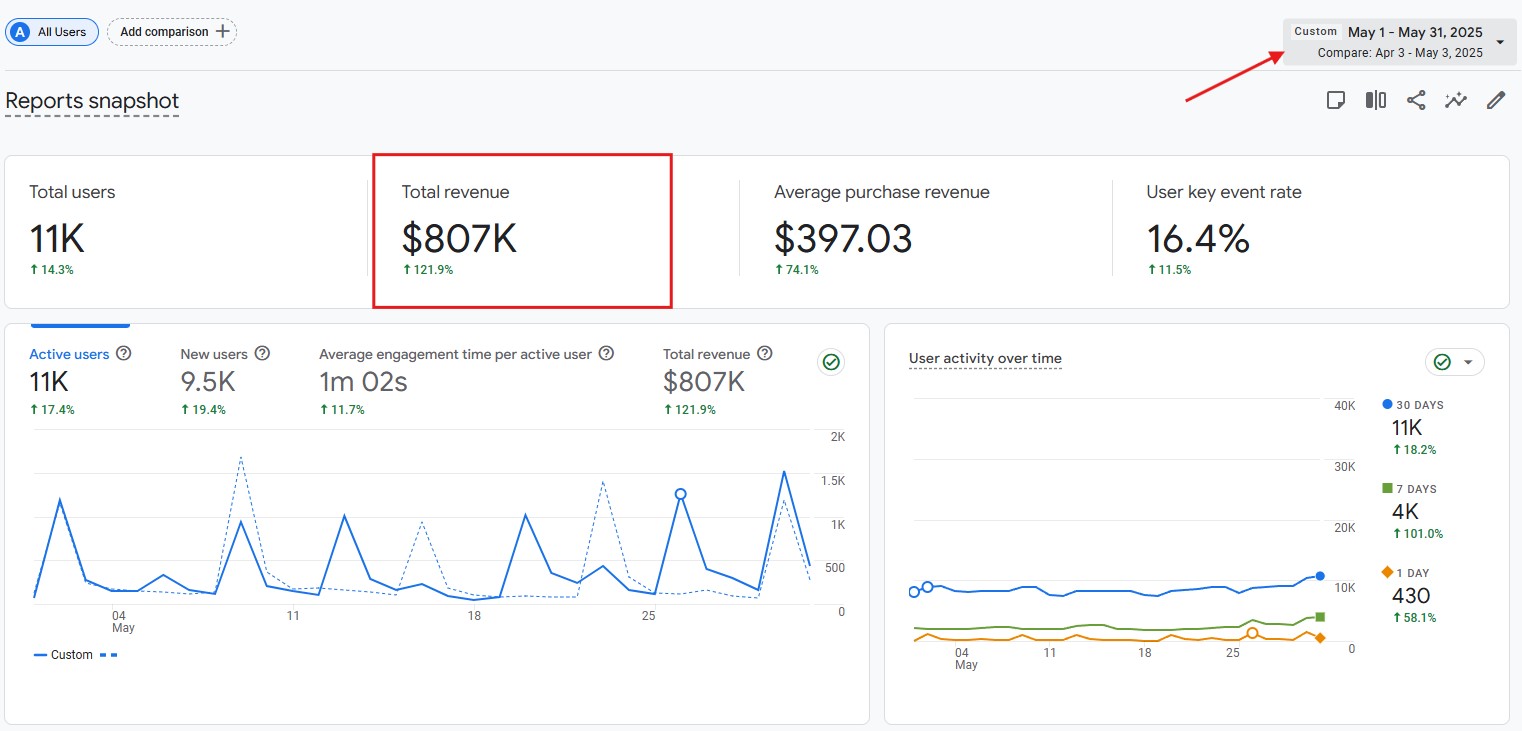
Task: Open the date range picker dropdown arrow
Action: pos(1500,42)
